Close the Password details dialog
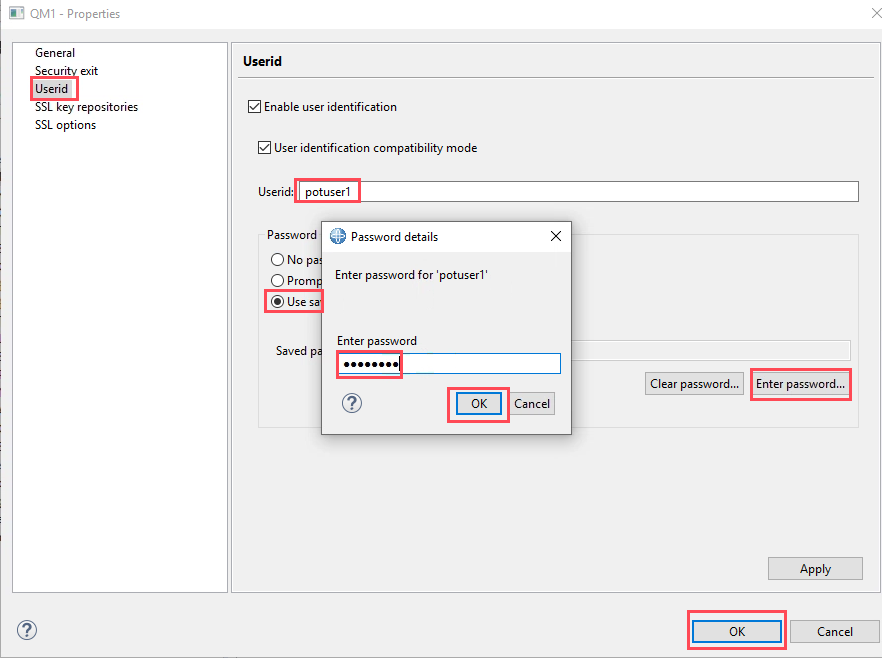 point(556,236)
